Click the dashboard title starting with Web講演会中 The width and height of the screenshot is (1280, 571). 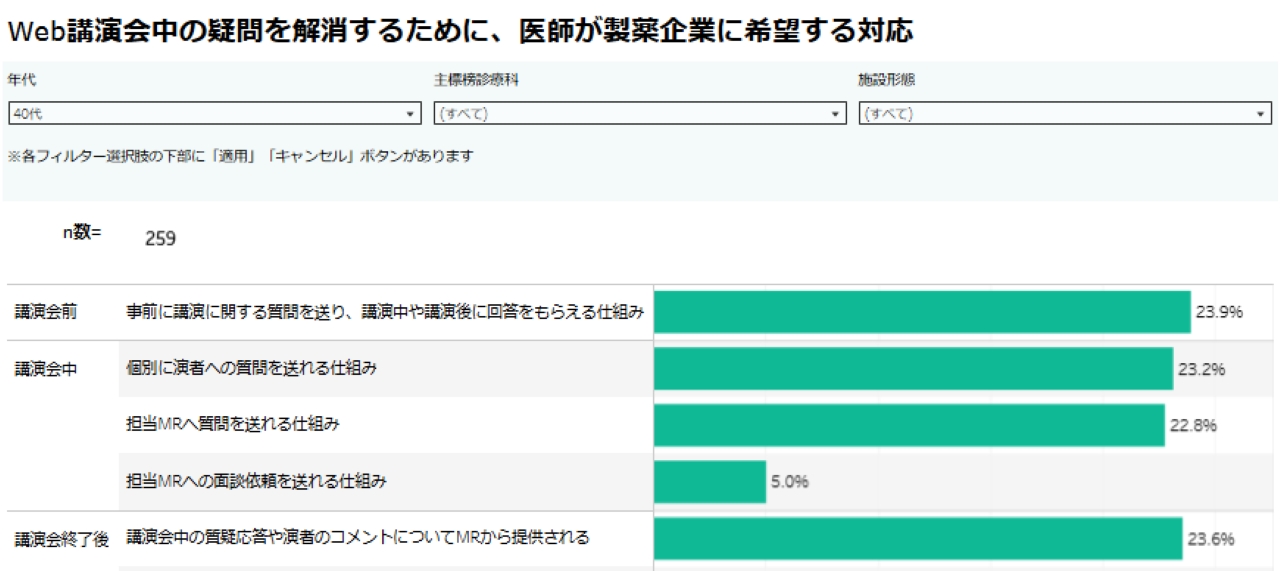[460, 32]
